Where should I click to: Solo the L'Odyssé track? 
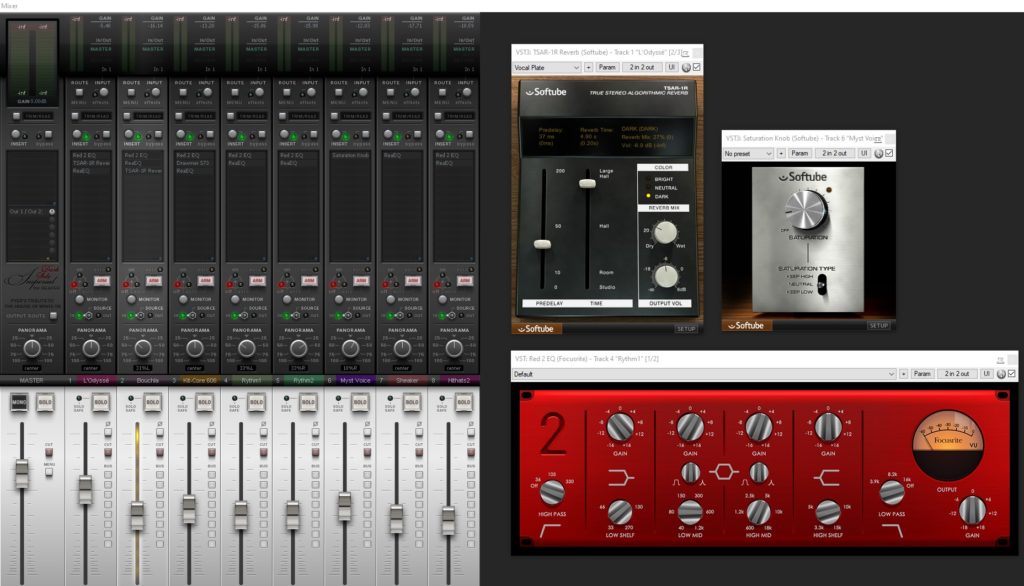101,402
